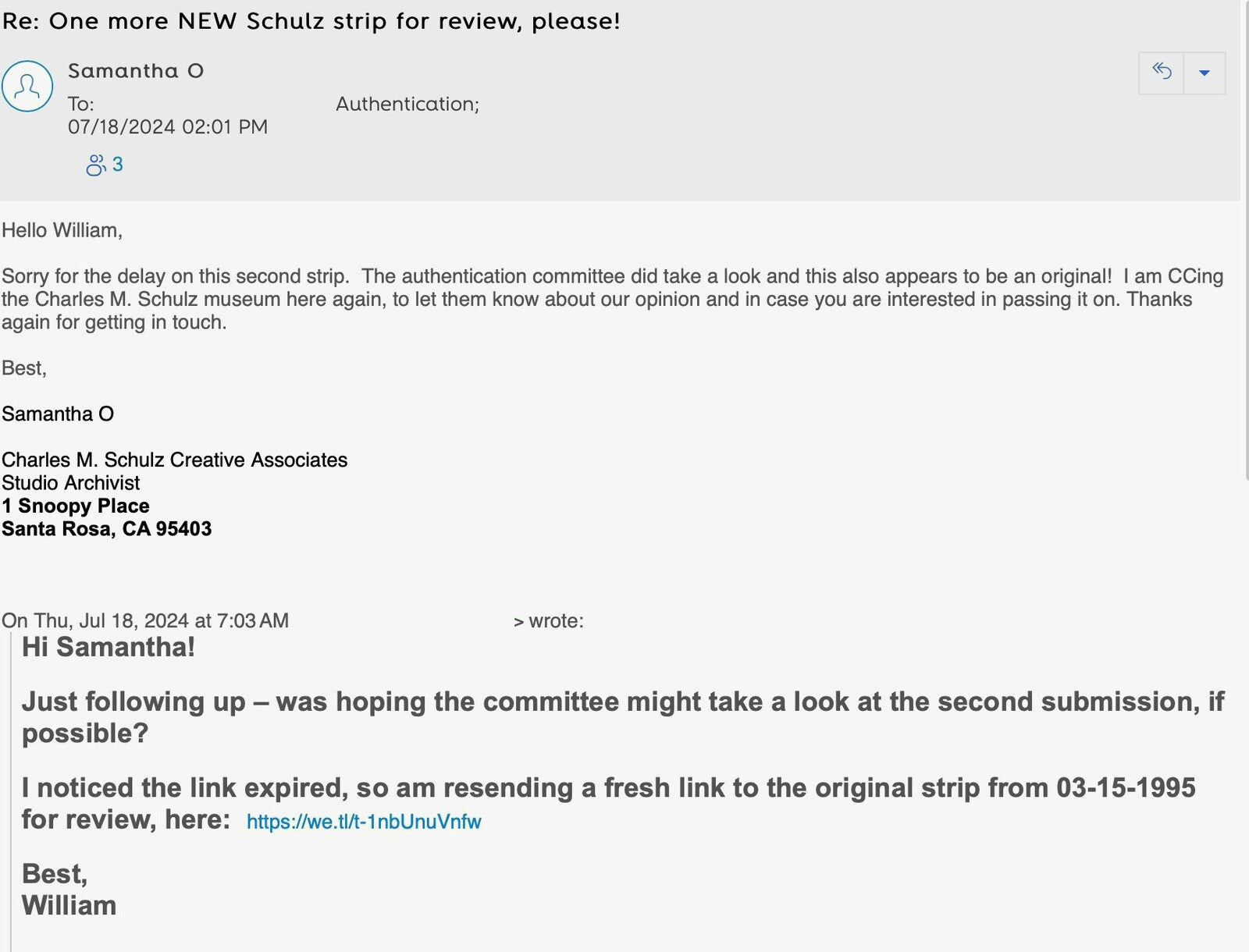
Task: Click the "Studio Archivist" title line
Action: 70,483
